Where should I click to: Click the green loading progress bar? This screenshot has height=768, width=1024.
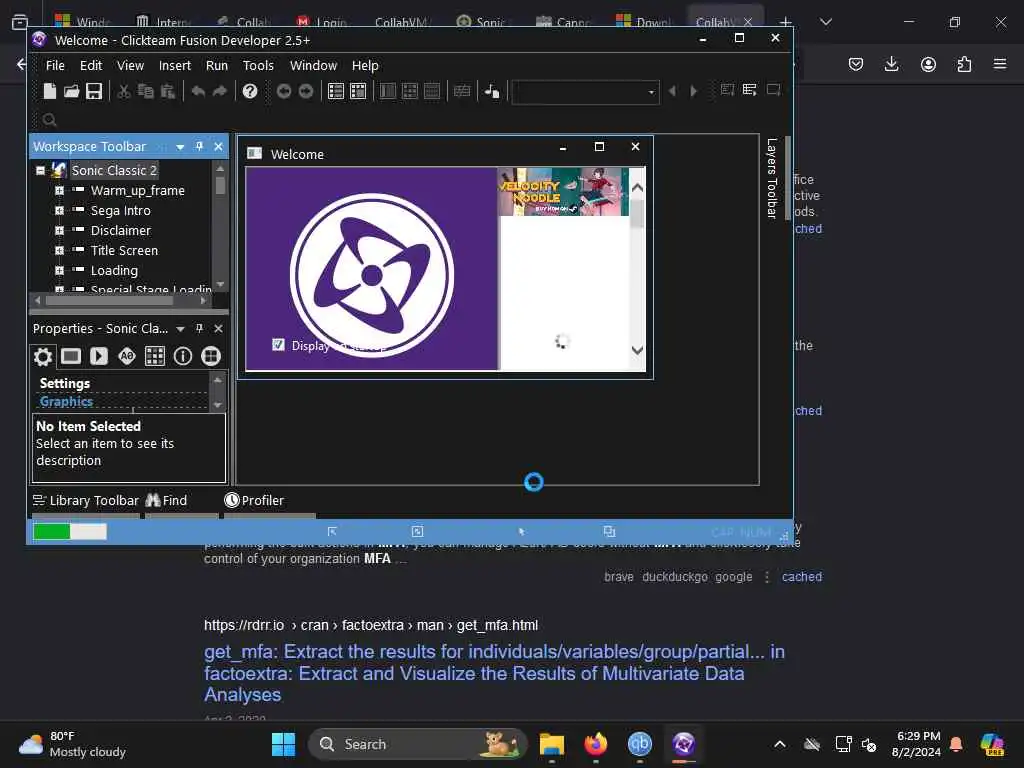pyautogui.click(x=69, y=532)
